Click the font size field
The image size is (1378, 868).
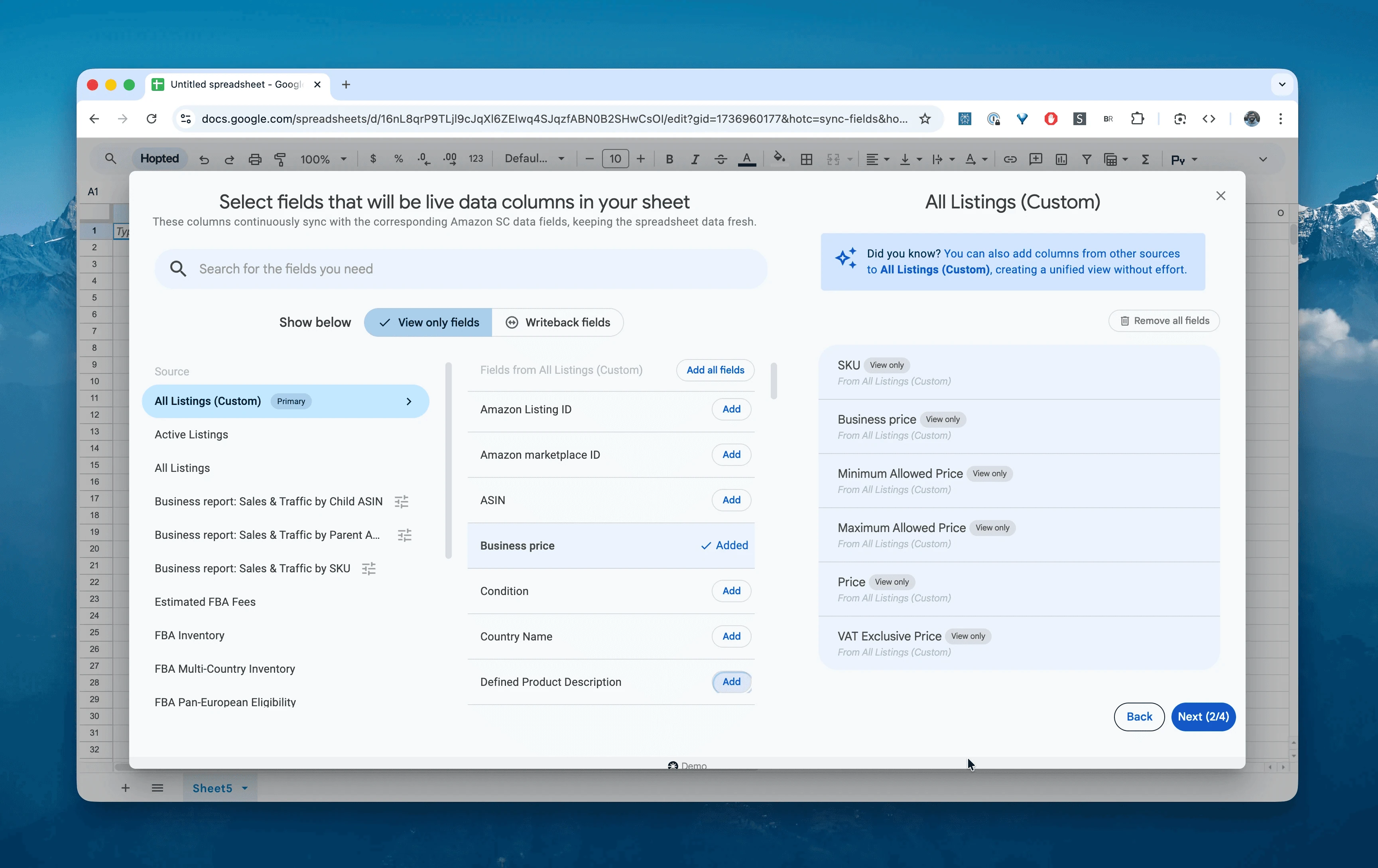(615, 159)
